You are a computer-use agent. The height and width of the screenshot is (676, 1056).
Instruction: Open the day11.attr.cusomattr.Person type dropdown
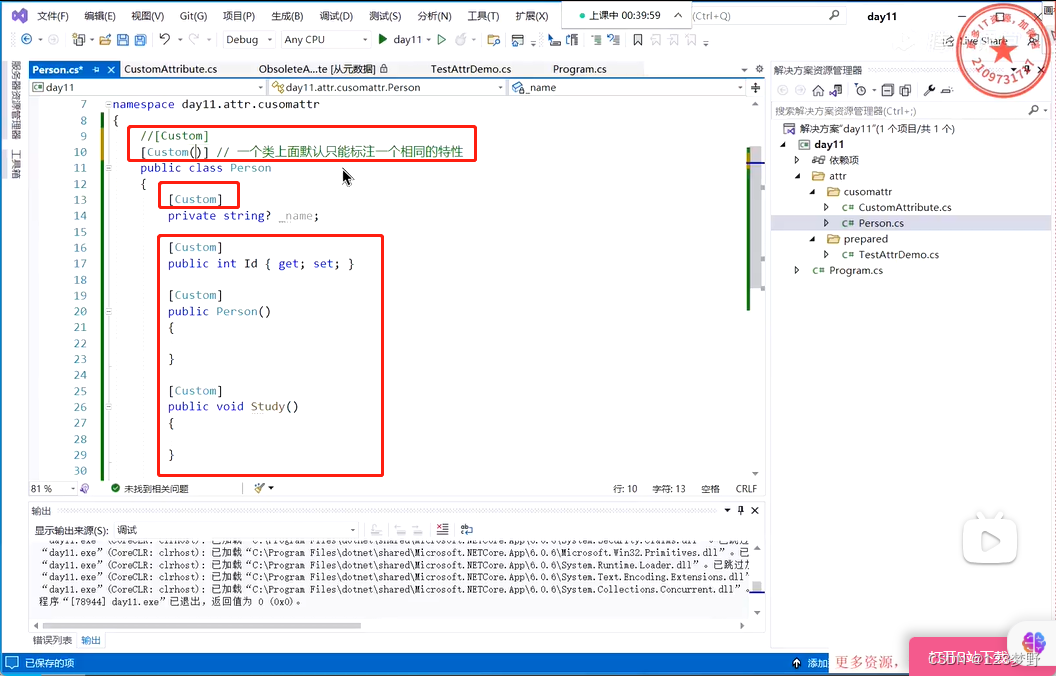pyautogui.click(x=387, y=88)
